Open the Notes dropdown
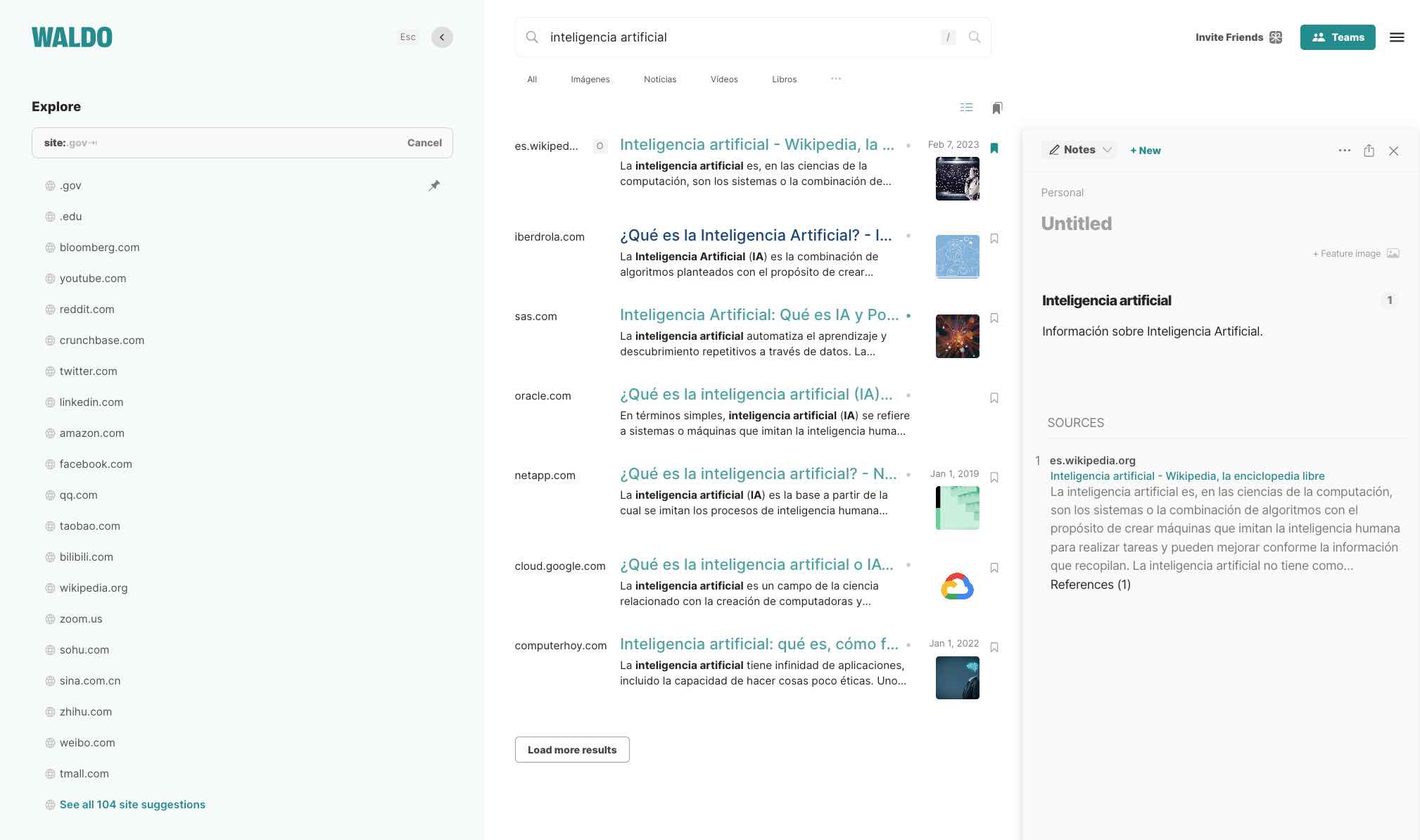 click(1079, 150)
